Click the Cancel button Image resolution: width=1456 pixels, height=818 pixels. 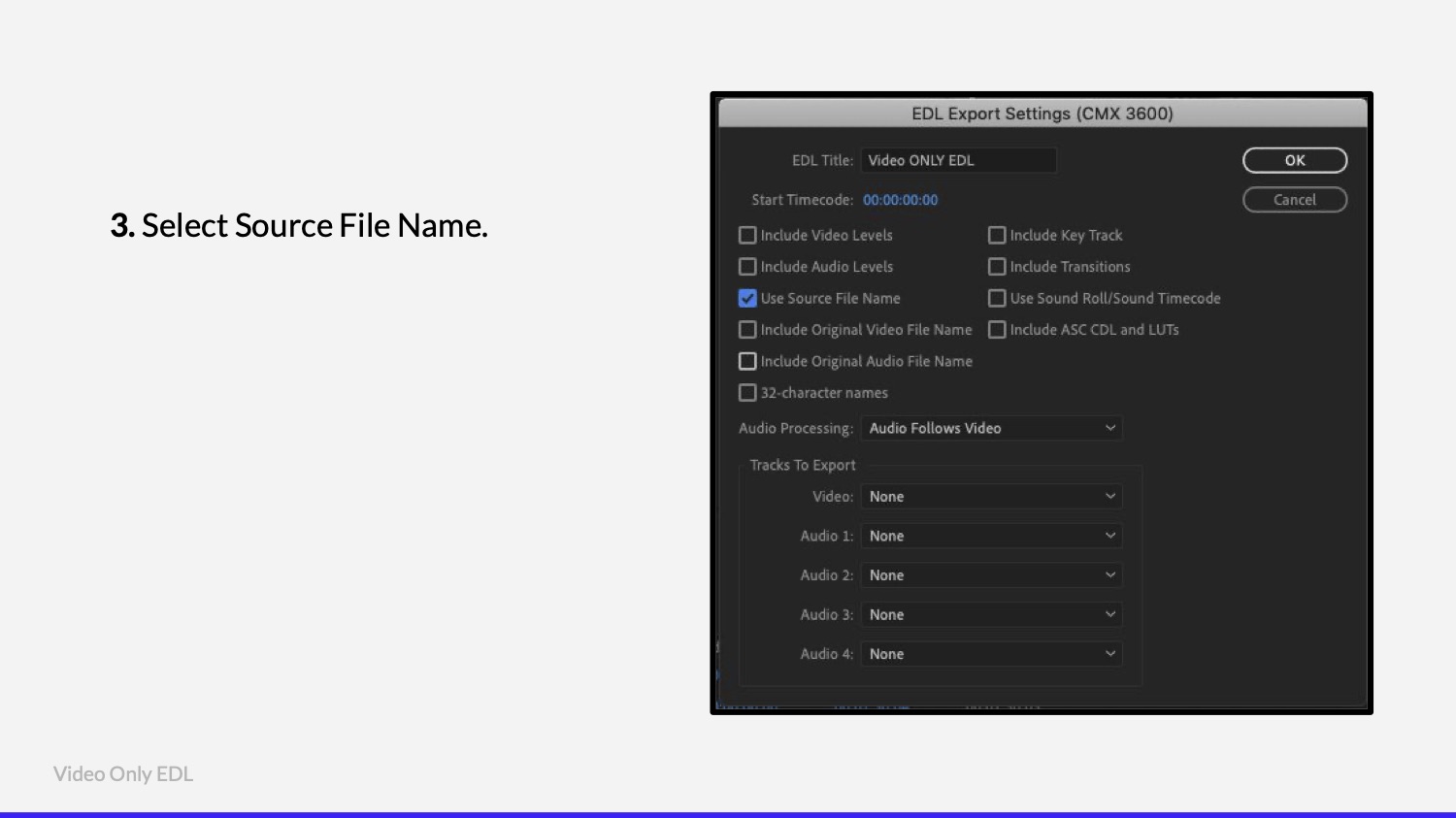(x=1295, y=200)
